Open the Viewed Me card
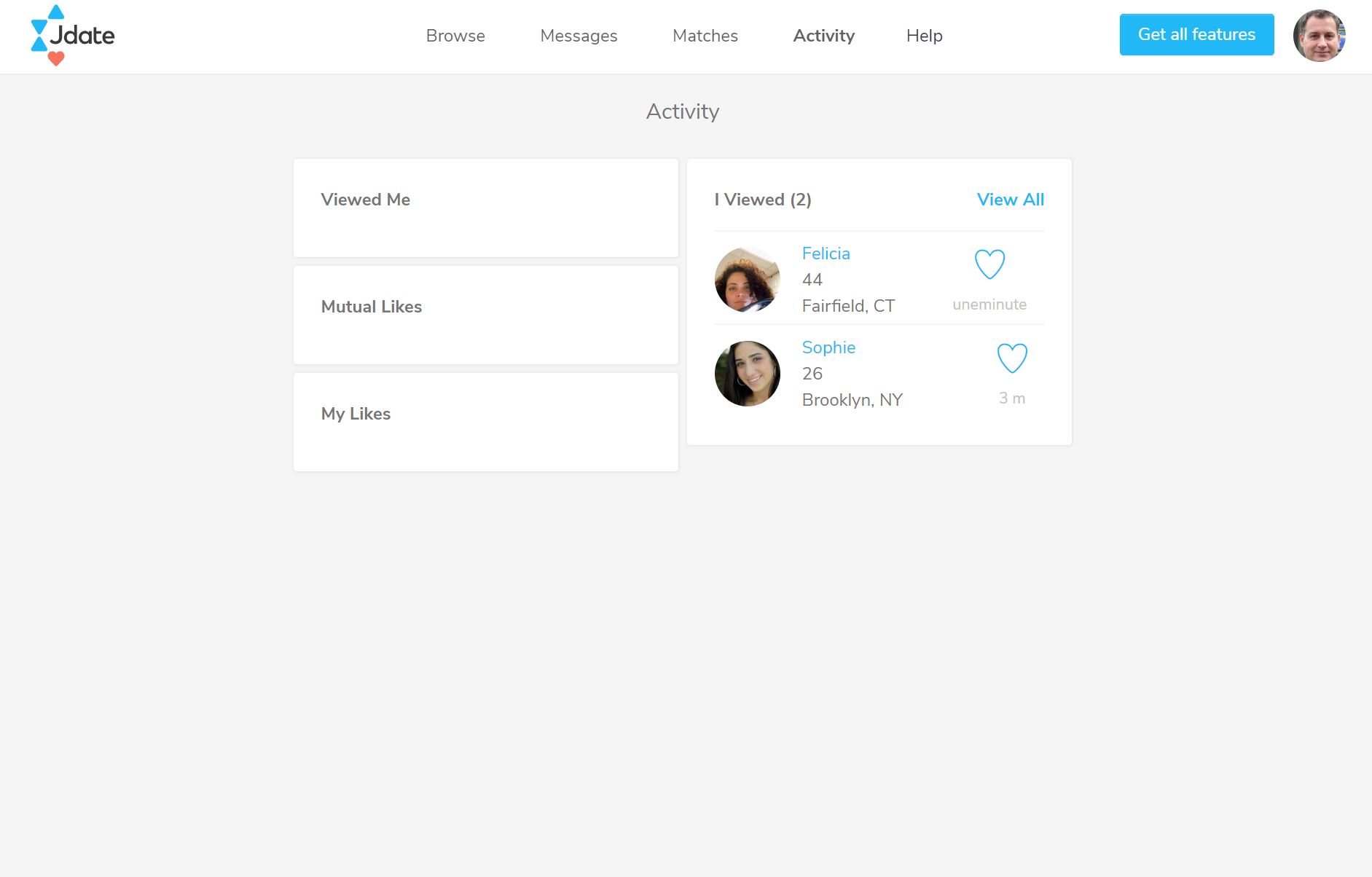Screen dimensions: 1372x877 tap(486, 208)
